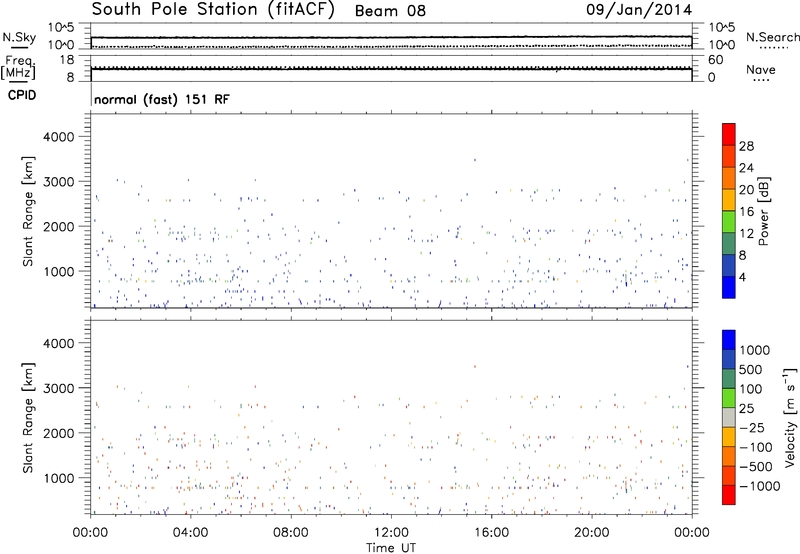Click the 'CPID' label
This screenshot has height=554, width=800.
22,95
